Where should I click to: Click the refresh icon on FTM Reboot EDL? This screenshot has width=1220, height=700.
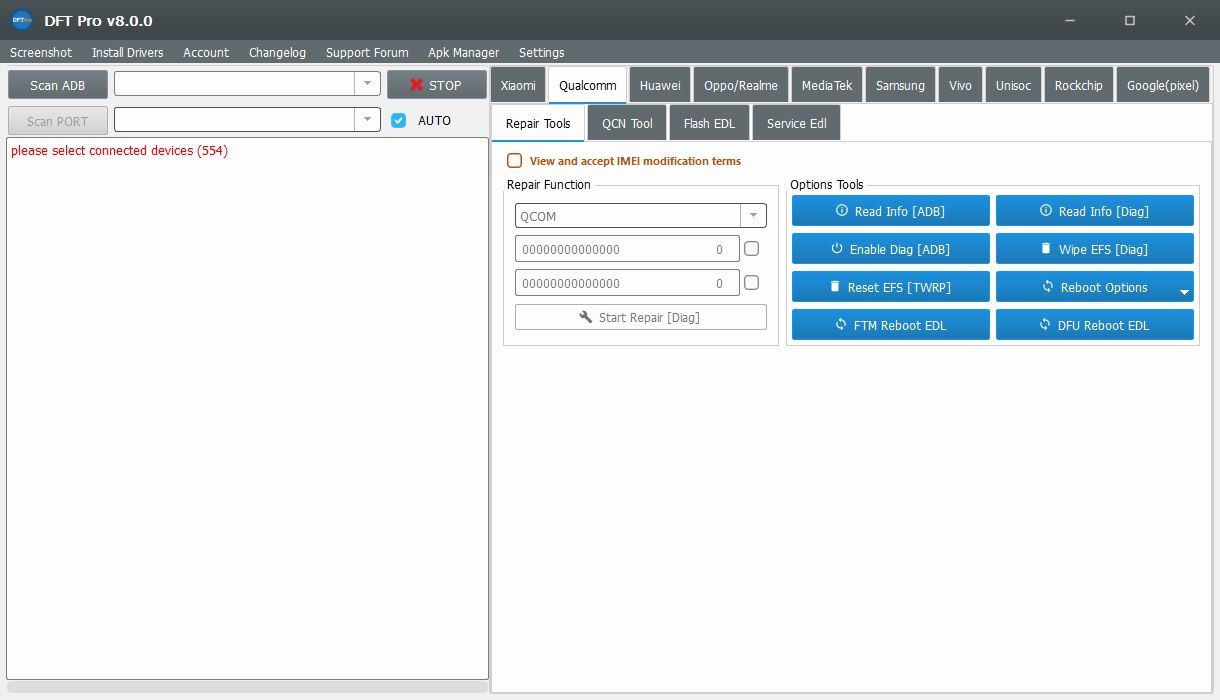tap(841, 325)
